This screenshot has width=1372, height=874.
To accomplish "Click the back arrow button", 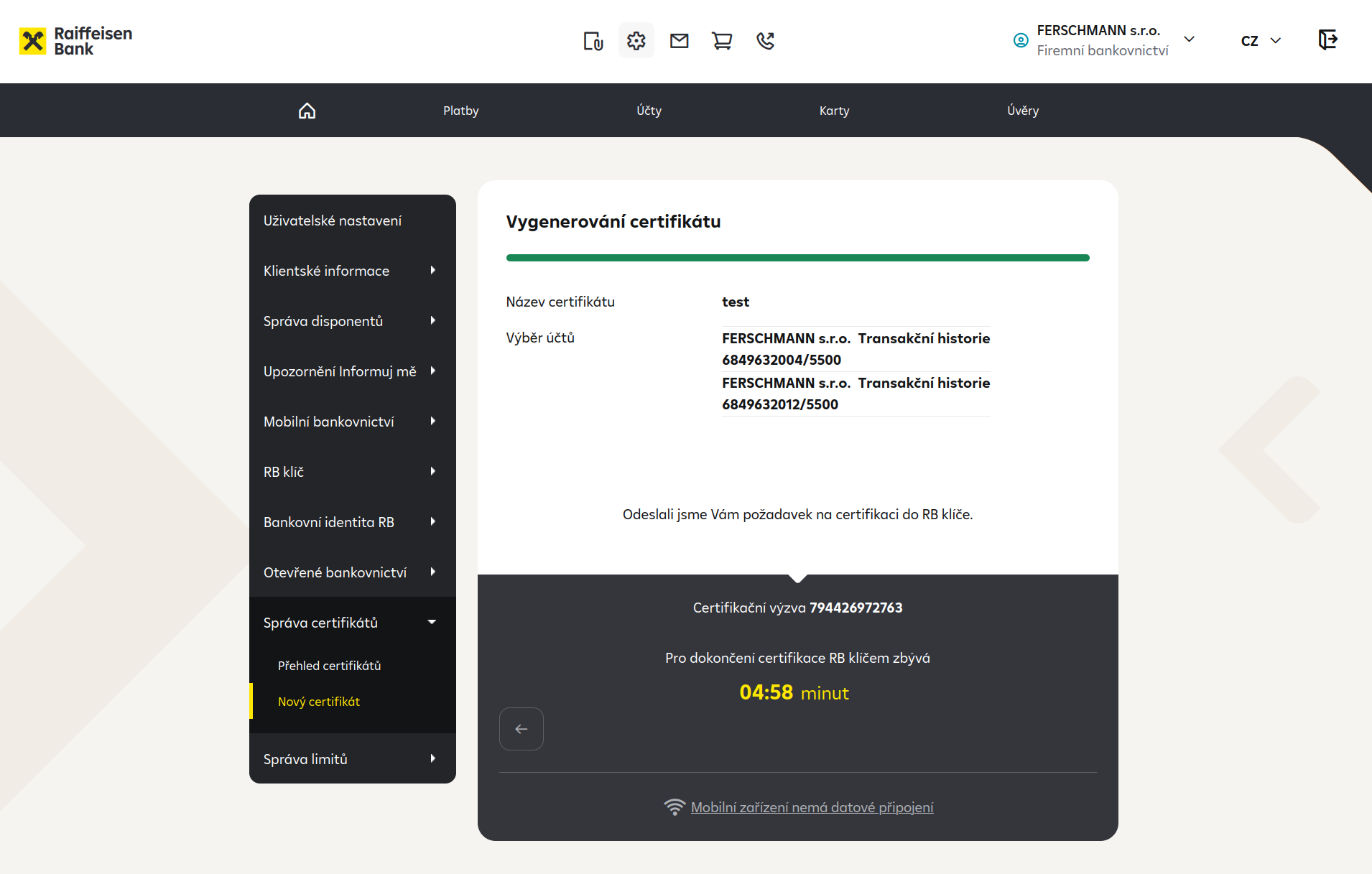I will coord(522,729).
